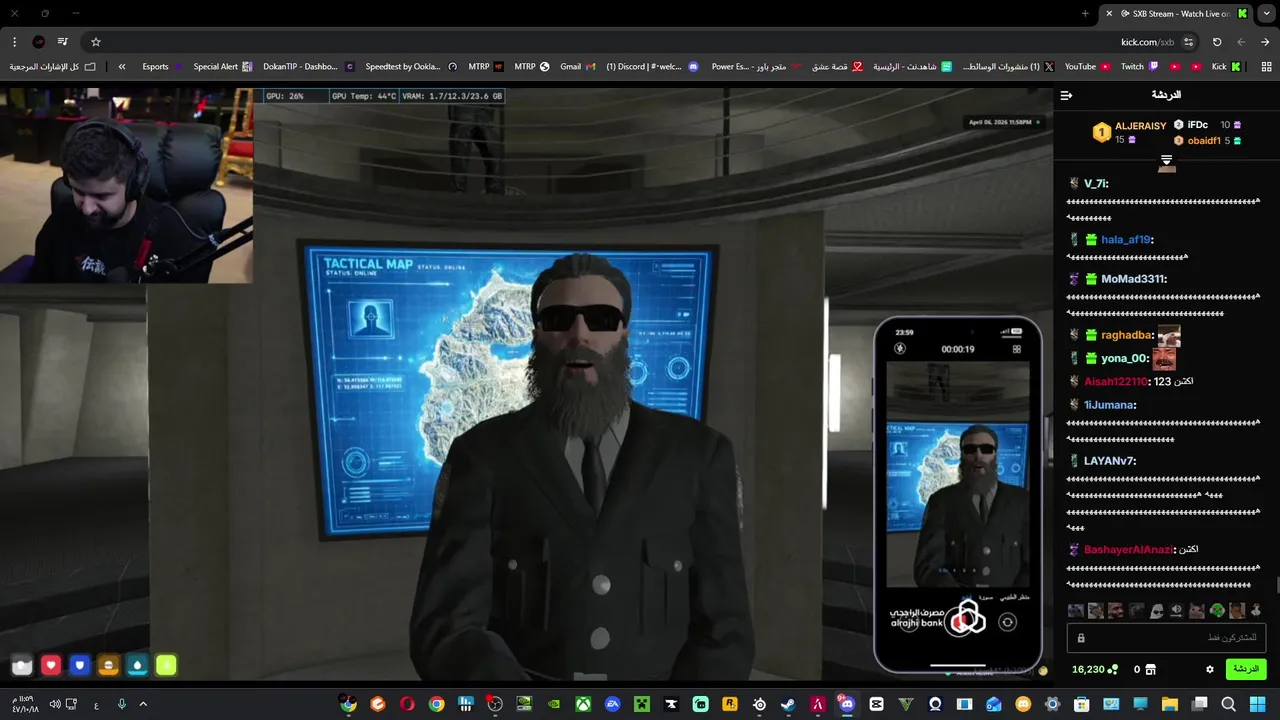Click LAYANv7 username in chat
The image size is (1280, 720).
pos(1110,461)
